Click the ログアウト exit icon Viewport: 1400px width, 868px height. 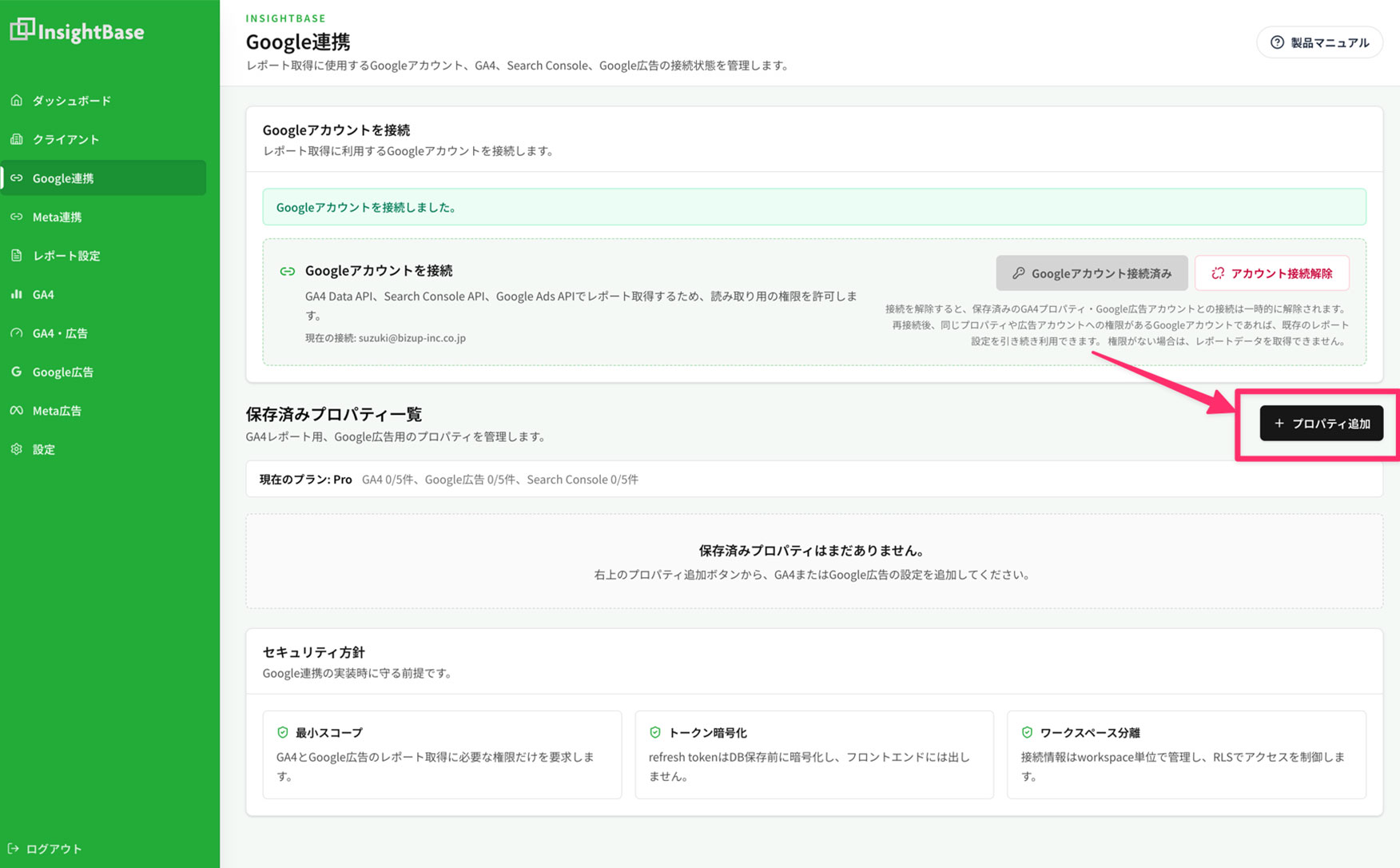(13, 849)
